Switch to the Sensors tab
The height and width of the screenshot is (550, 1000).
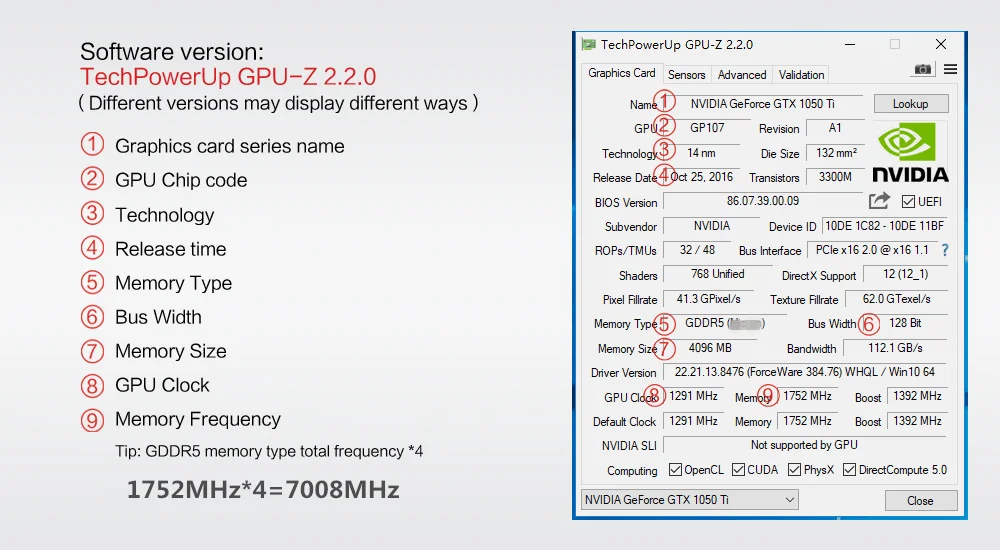(x=686, y=75)
